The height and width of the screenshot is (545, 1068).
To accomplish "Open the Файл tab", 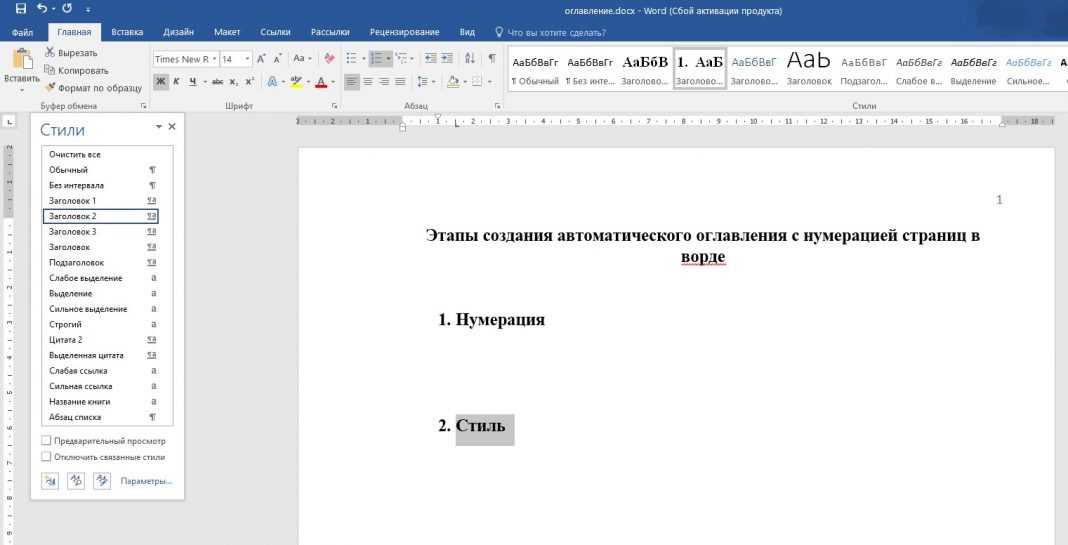I will pyautogui.click(x=22, y=32).
